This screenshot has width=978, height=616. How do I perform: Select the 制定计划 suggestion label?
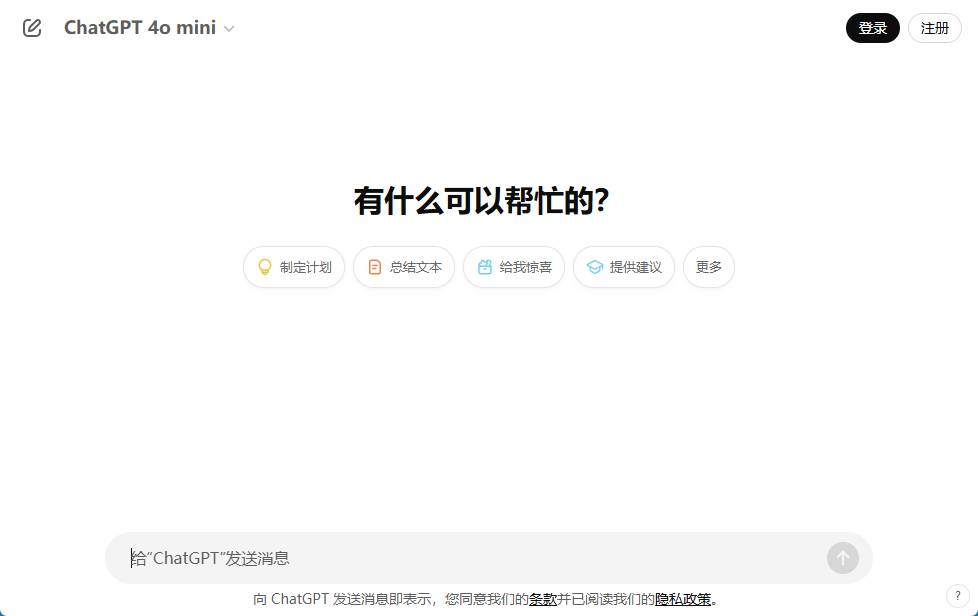click(306, 267)
